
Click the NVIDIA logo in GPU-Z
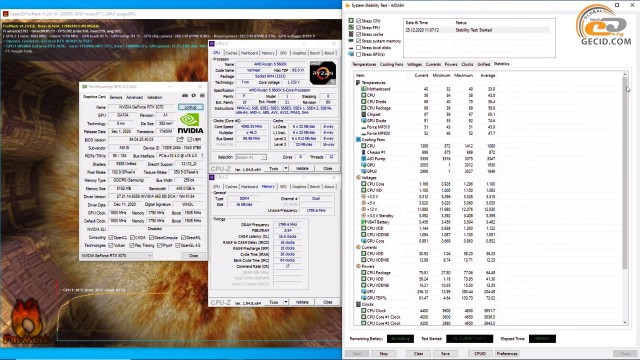[x=190, y=123]
